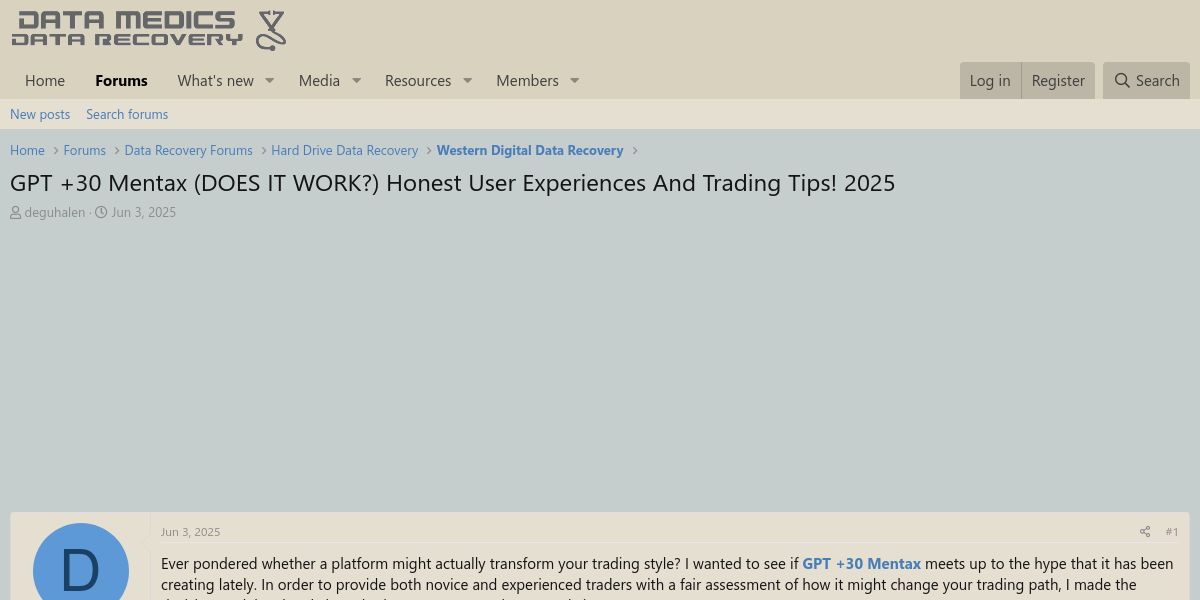1200x600 pixels.
Task: Follow the GPT +30 Mentax link in post
Action: (x=861, y=564)
